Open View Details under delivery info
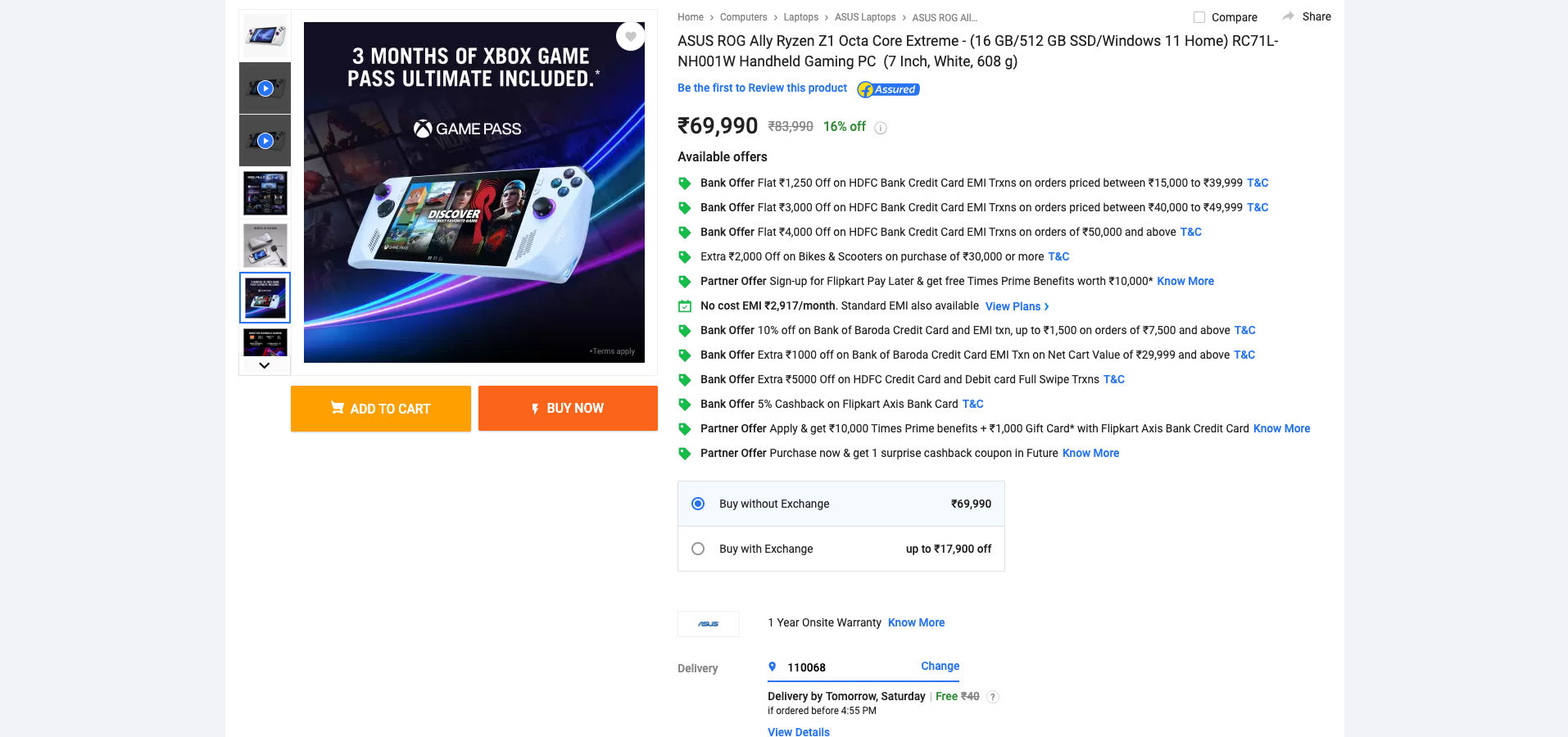 [799, 731]
